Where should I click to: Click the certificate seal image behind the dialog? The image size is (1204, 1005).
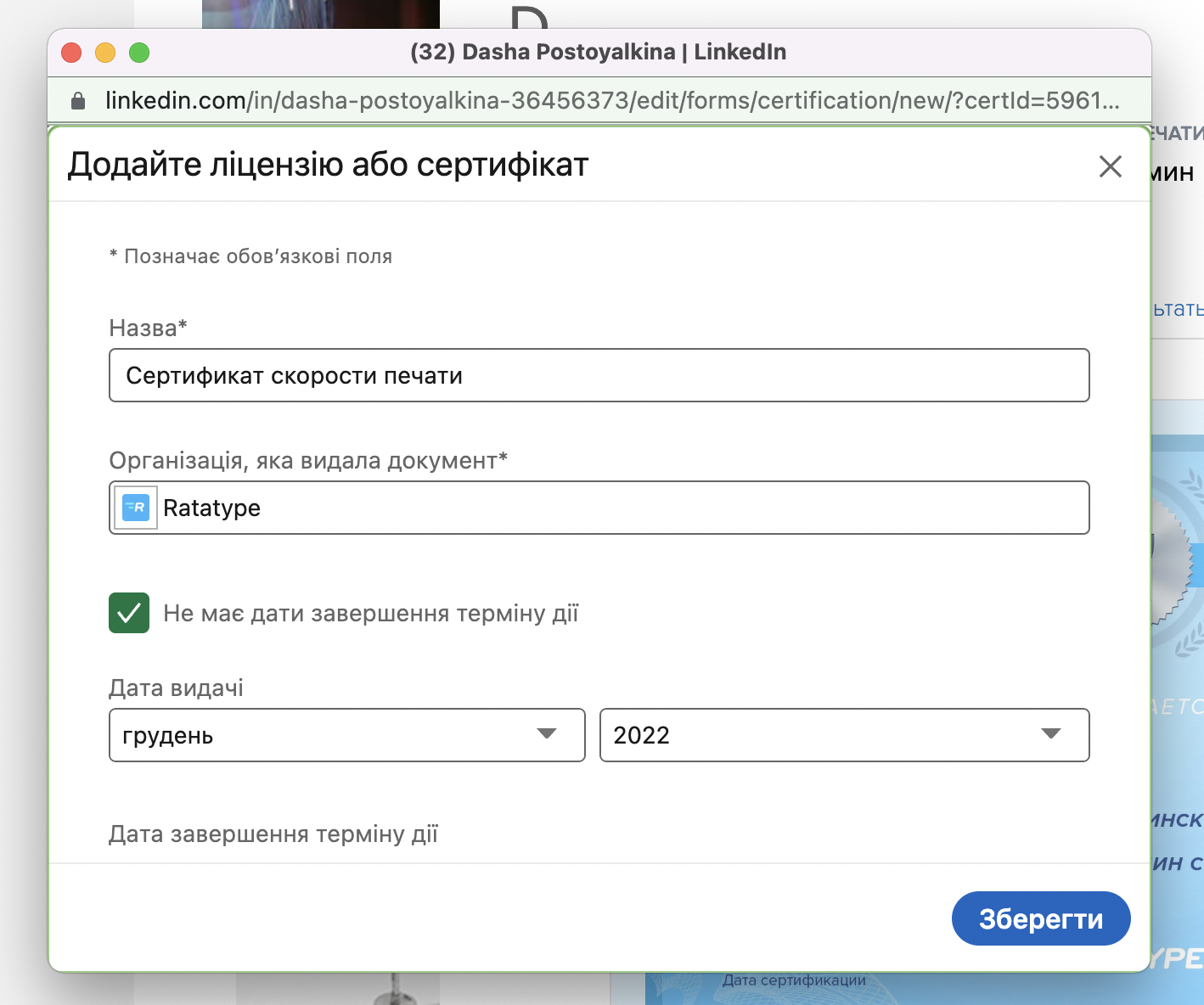pos(1176,560)
